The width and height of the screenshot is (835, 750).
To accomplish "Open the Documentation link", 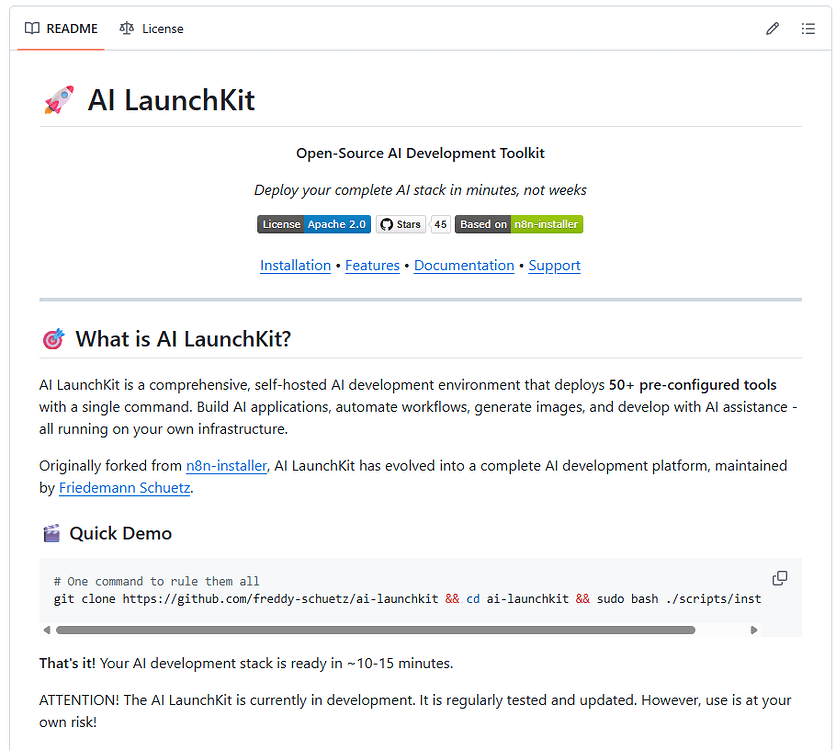I will pyautogui.click(x=464, y=265).
